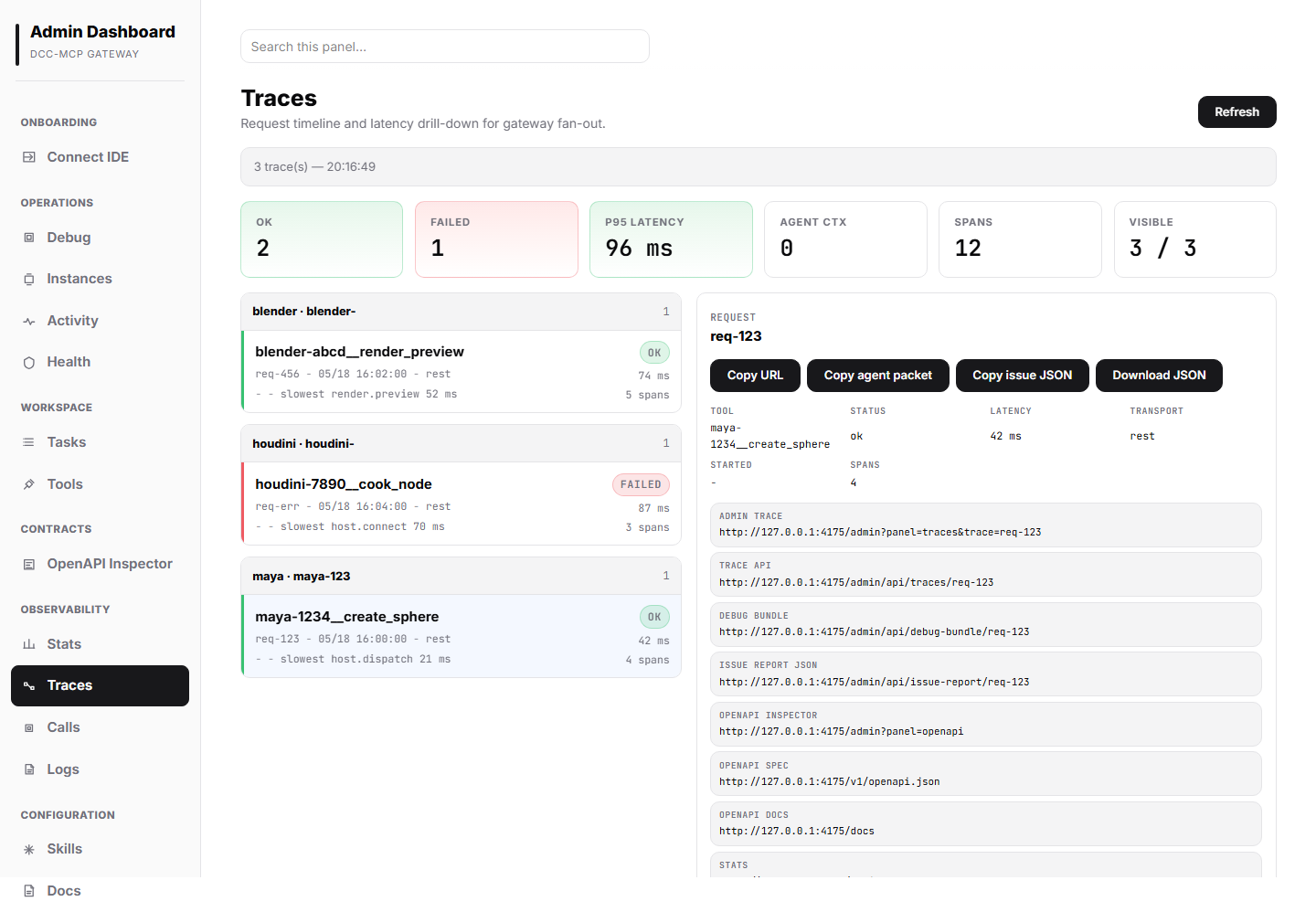Click the OK badge on blender trace
Image resolution: width=1316 pixels, height=912 pixels.
coord(654,353)
